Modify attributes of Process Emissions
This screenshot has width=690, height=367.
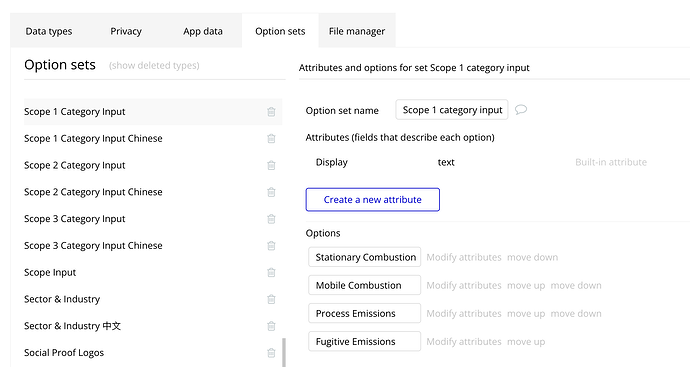pyautogui.click(x=464, y=314)
